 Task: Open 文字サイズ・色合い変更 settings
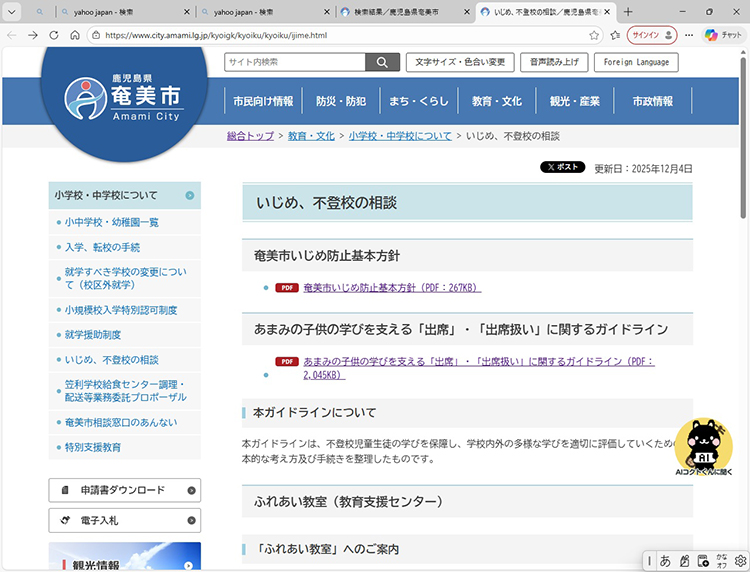pyautogui.click(x=460, y=62)
